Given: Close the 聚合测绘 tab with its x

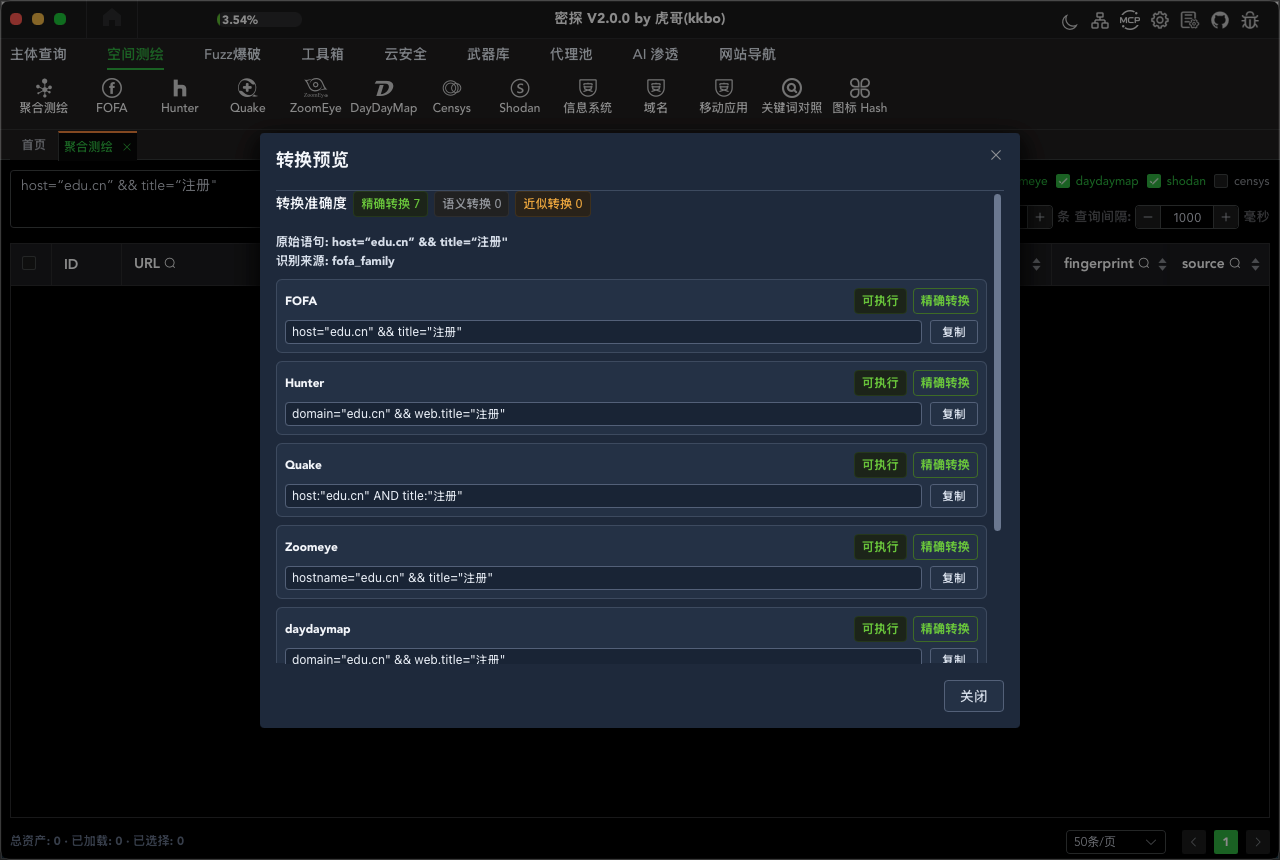Looking at the screenshot, I should [x=127, y=146].
